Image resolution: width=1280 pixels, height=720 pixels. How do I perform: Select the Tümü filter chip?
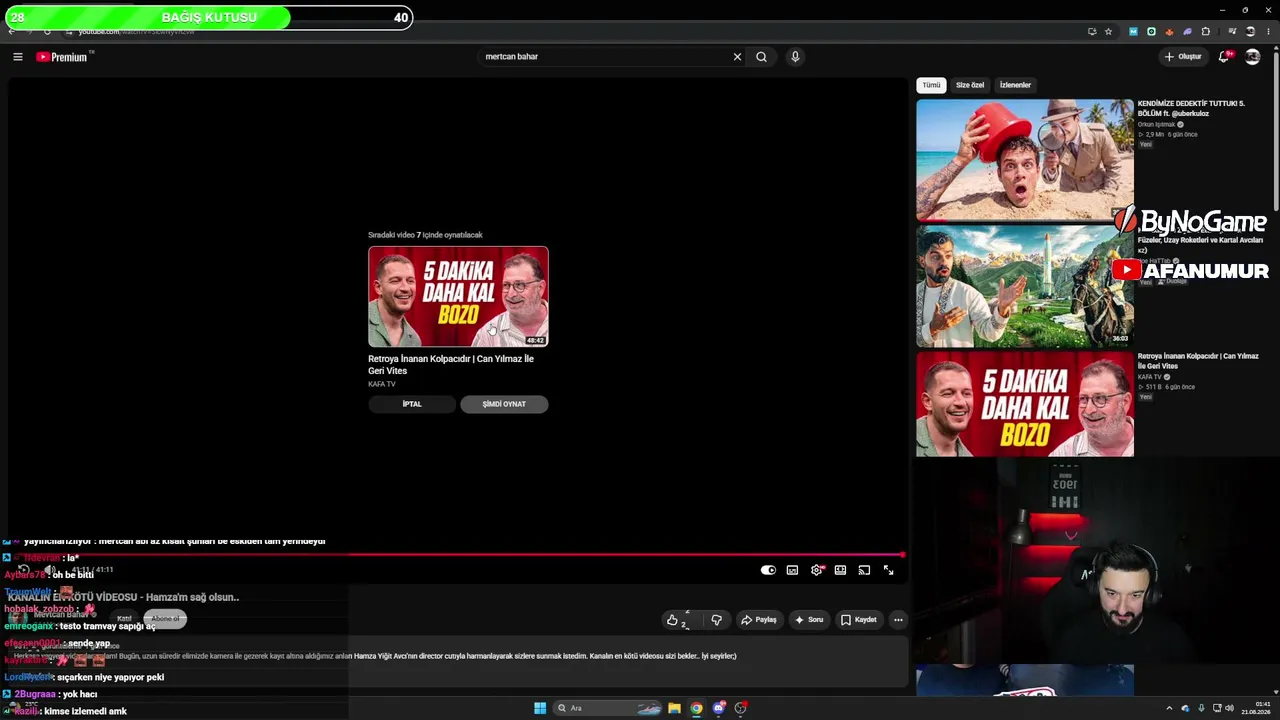click(931, 85)
